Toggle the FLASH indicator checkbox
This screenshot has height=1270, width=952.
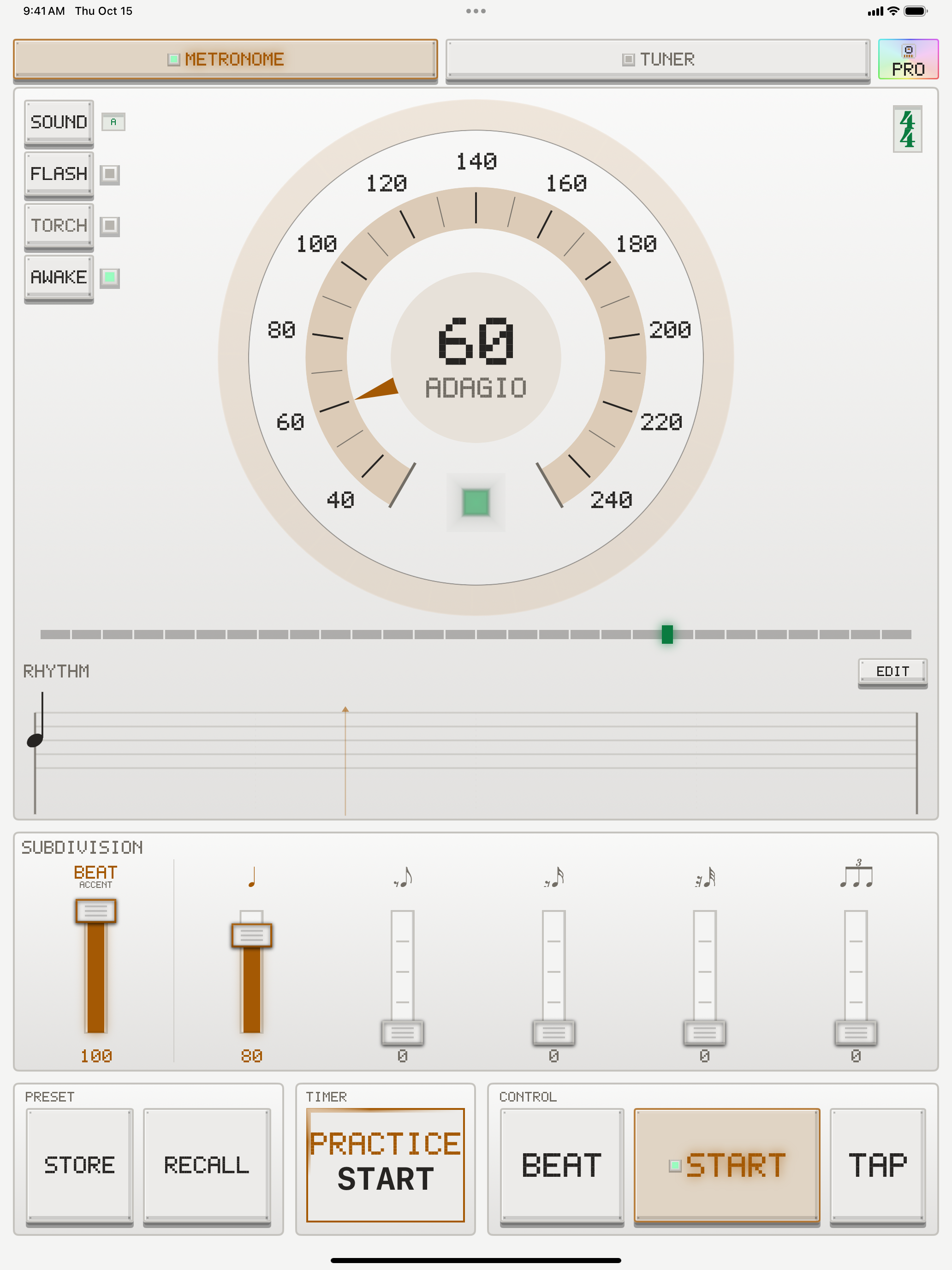pyautogui.click(x=110, y=174)
